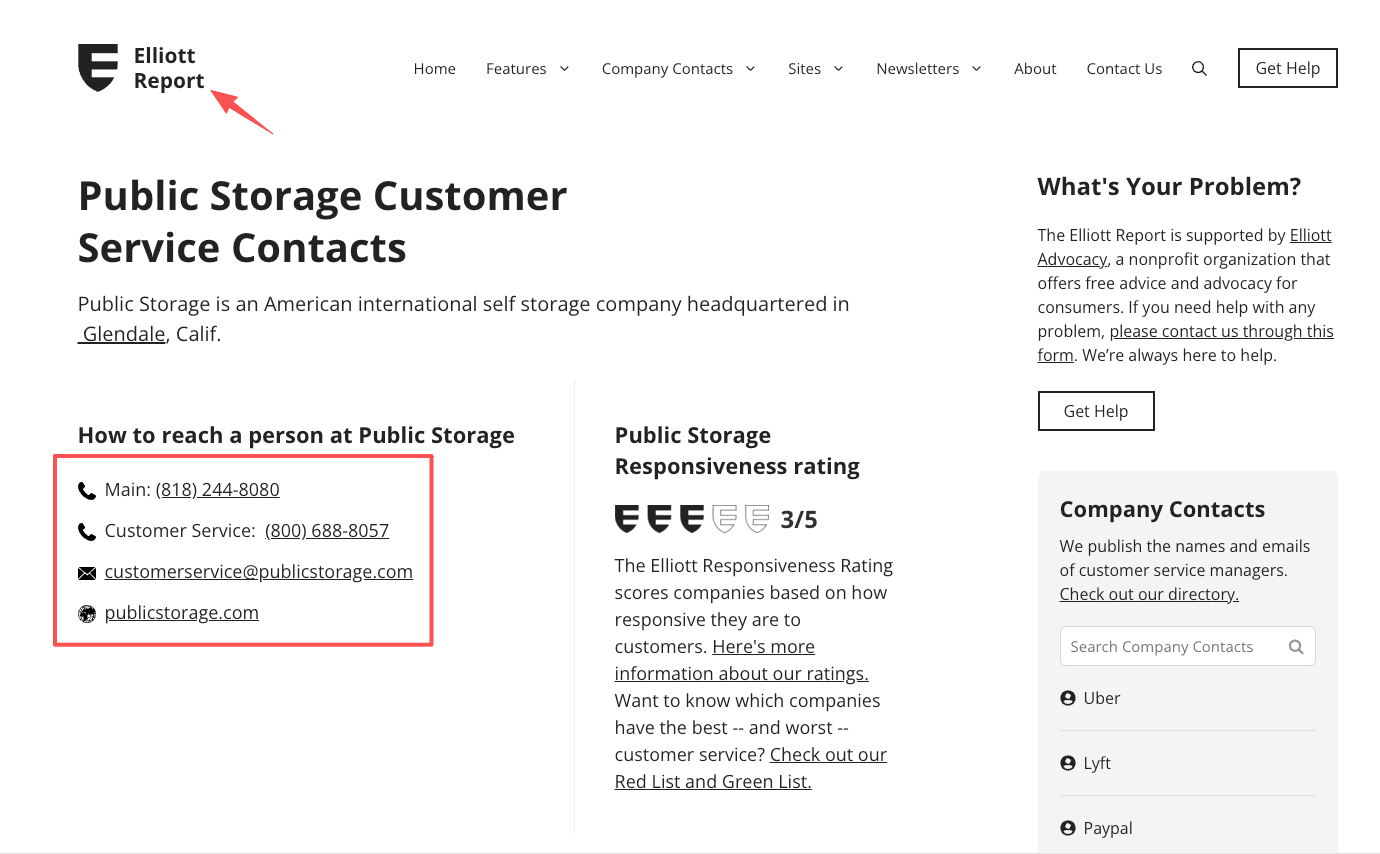Click the magnifier in the Company Contacts search box
The height and width of the screenshot is (854, 1380).
tap(1296, 646)
